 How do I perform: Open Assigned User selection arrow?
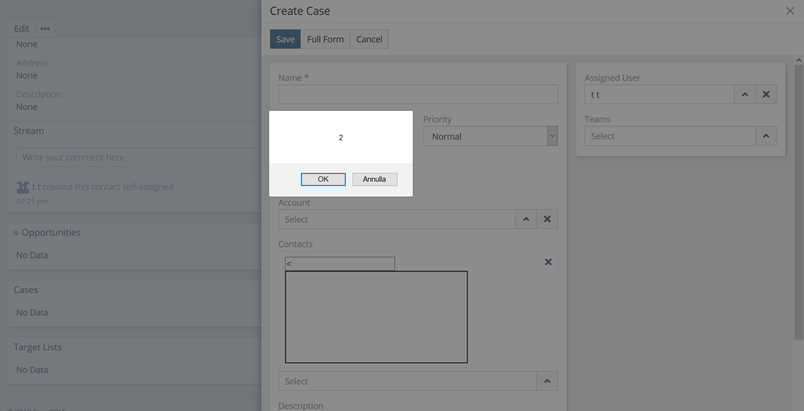(745, 94)
